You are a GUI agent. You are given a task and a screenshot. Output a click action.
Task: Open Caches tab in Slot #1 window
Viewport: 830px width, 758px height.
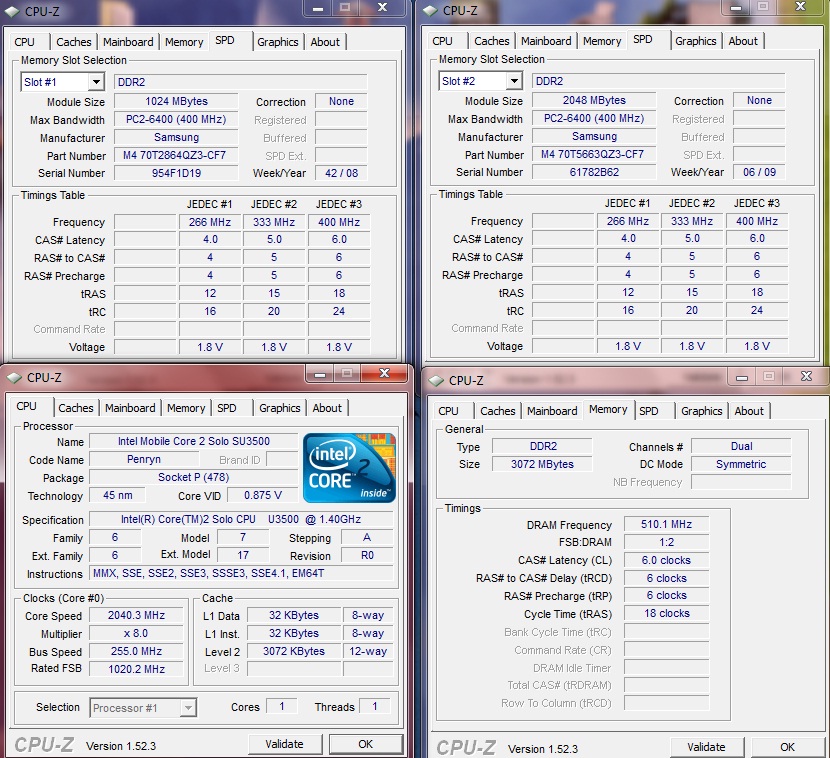click(74, 42)
